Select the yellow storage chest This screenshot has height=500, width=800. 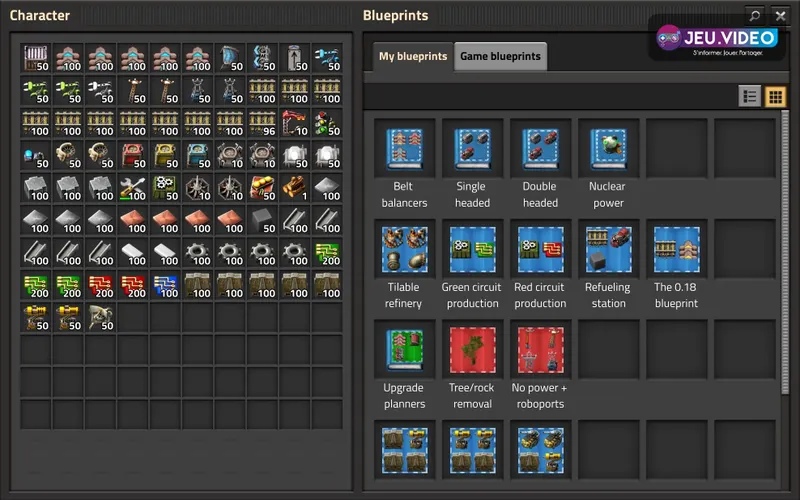click(x=165, y=156)
